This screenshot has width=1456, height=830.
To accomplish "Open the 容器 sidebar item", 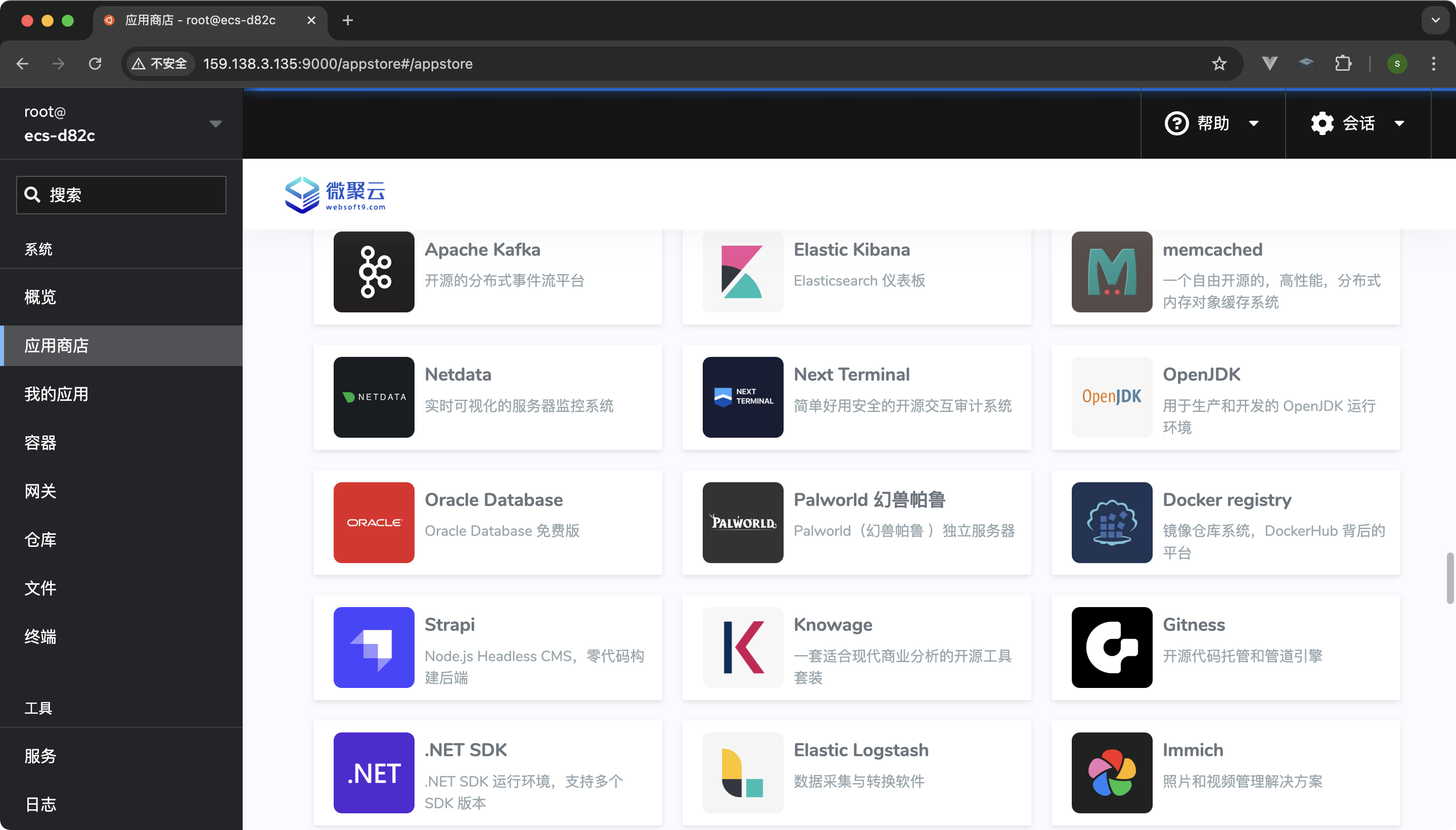I will point(40,442).
